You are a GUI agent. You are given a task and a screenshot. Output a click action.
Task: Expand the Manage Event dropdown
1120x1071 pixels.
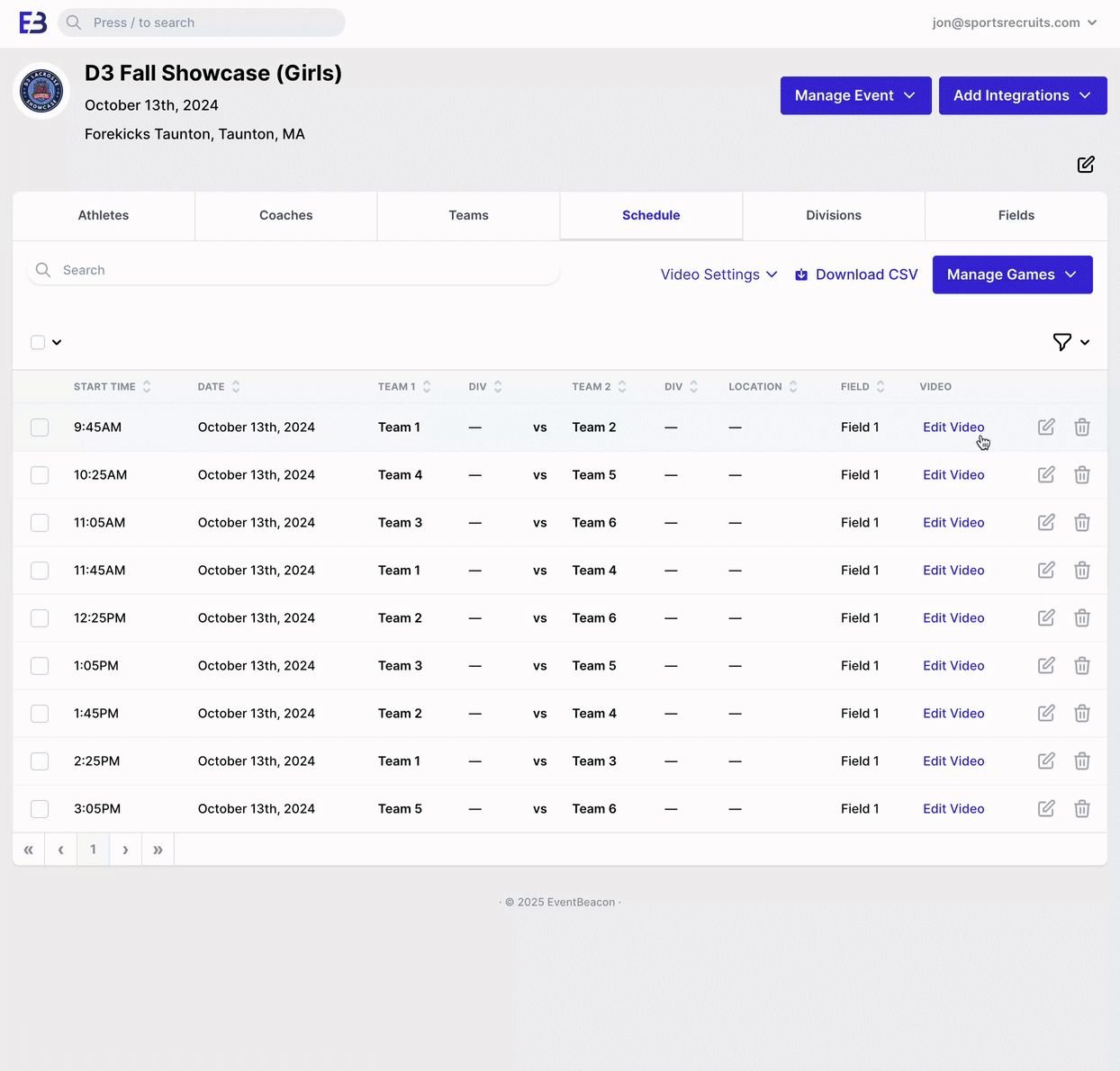click(x=855, y=95)
